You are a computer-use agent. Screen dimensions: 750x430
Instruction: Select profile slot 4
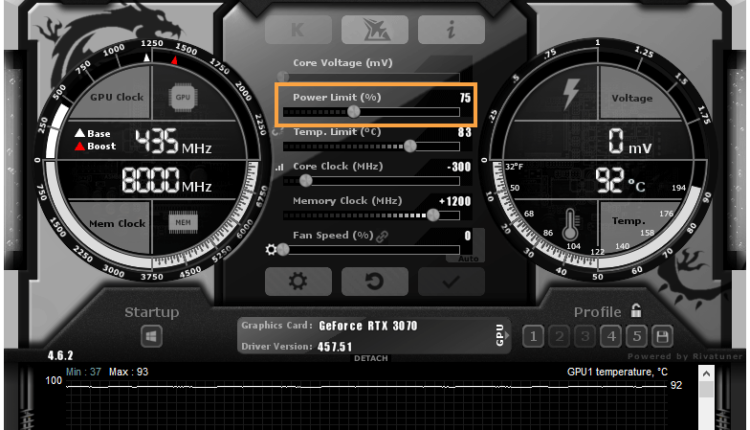[x=611, y=336]
